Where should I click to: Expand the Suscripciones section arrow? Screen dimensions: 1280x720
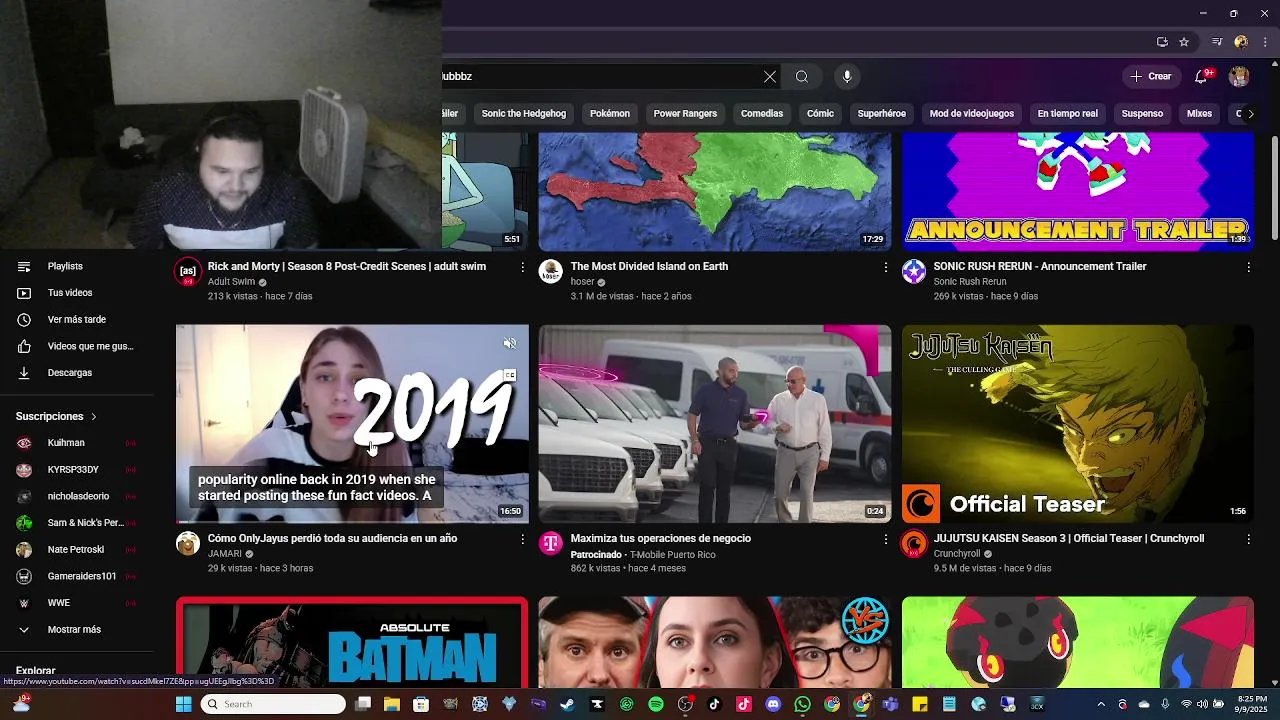coord(94,416)
